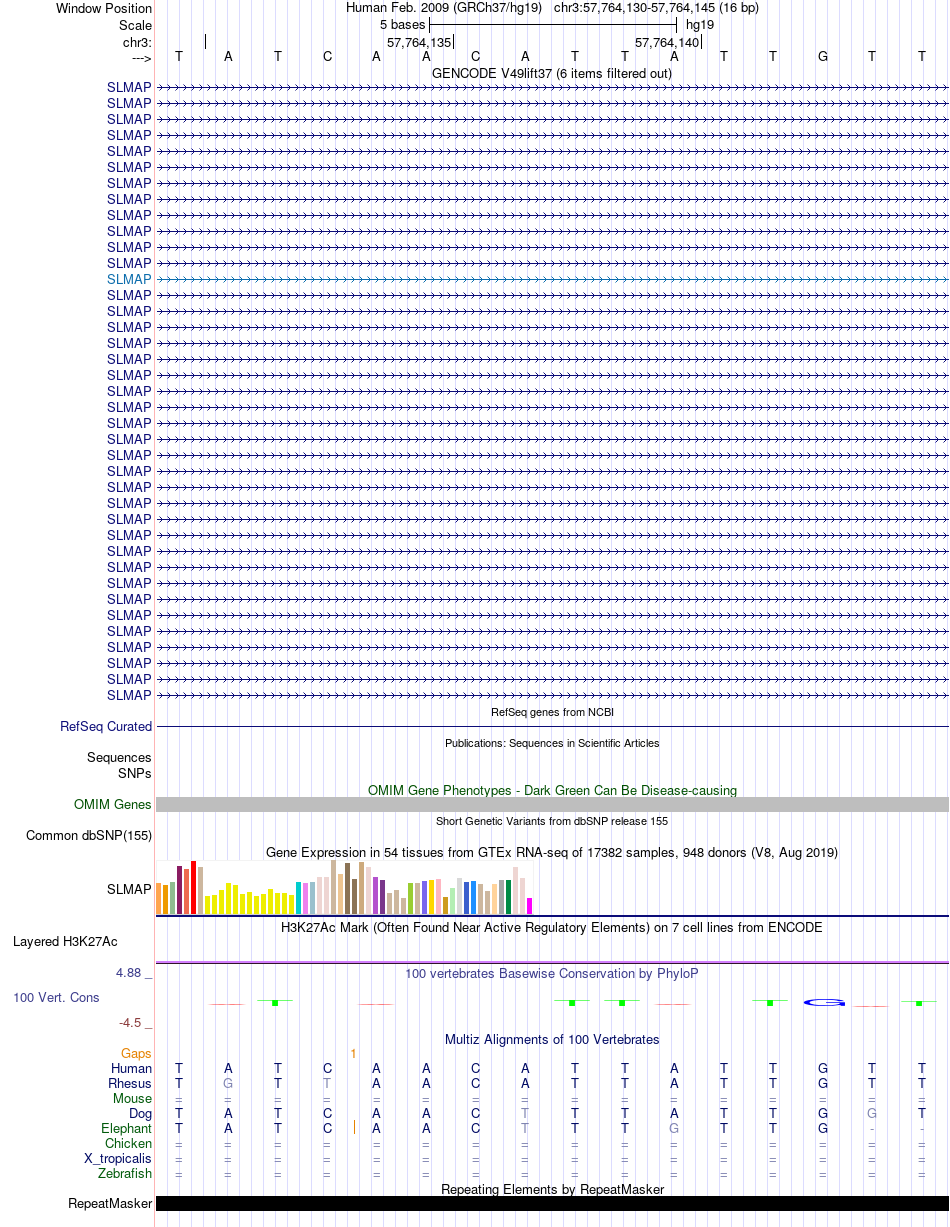950x1227 pixels.
Task: Select the Rhesus alignment row label
Action: (x=130, y=1084)
